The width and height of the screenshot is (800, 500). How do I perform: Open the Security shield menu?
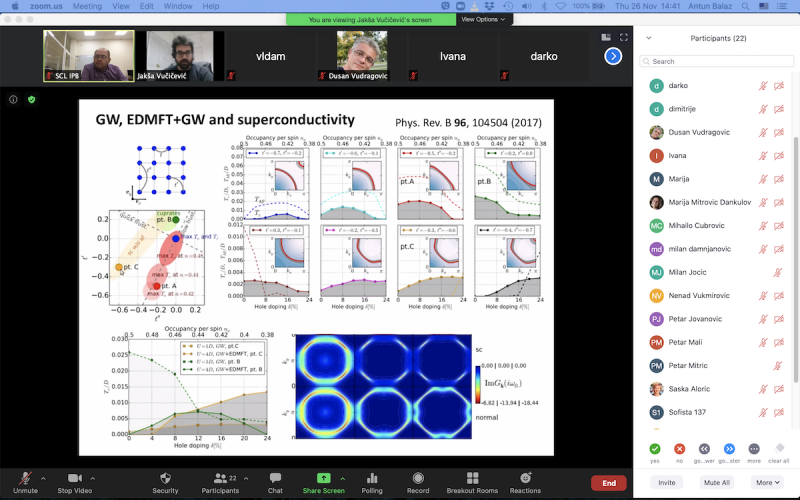(165, 483)
